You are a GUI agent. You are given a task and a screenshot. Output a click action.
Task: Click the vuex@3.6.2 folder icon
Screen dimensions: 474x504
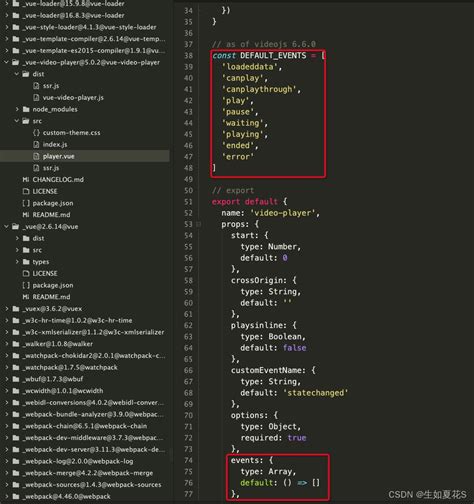pyautogui.click(x=16, y=309)
